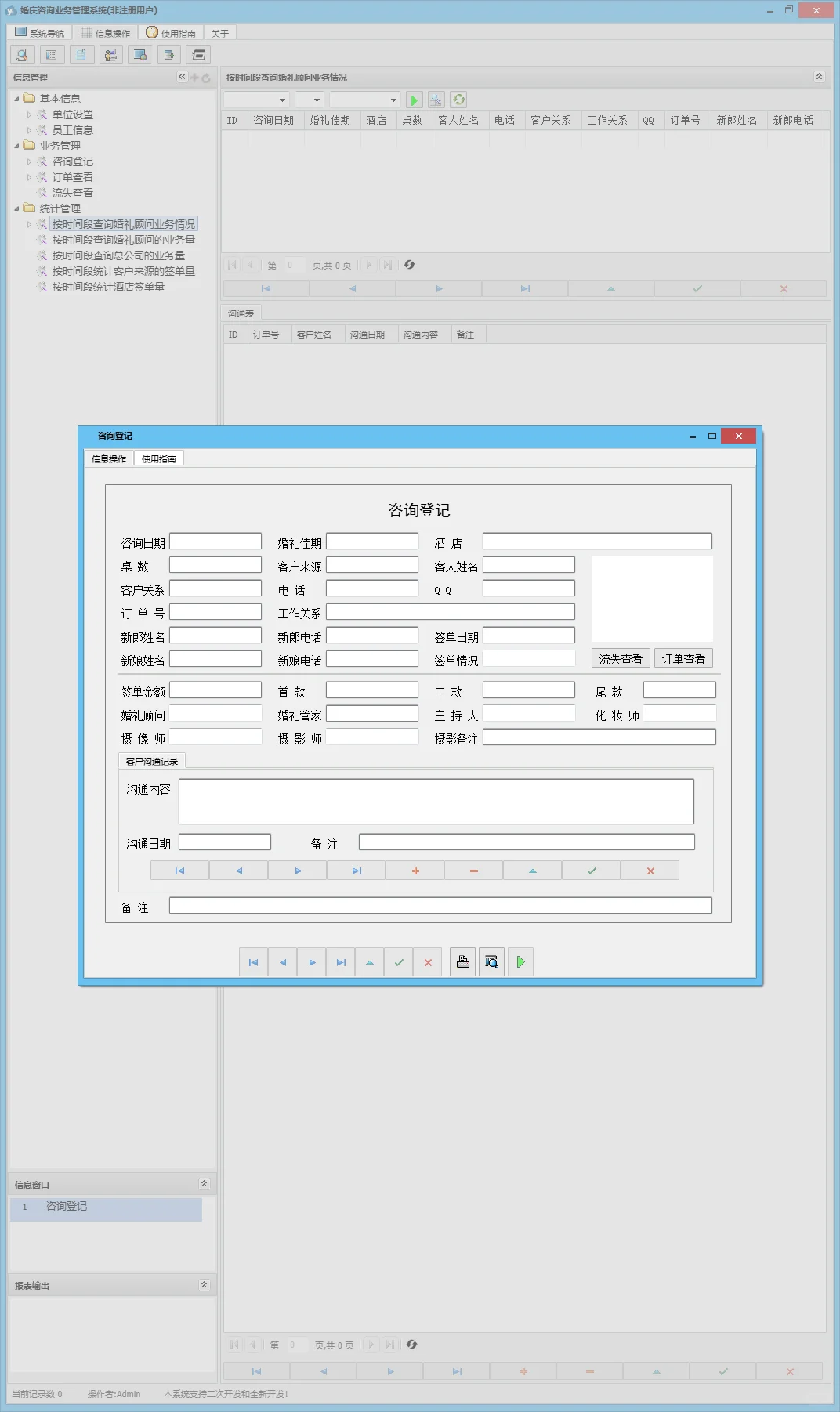Delete communication record with orange minus in dialog
840x1412 pixels.
pyautogui.click(x=474, y=871)
